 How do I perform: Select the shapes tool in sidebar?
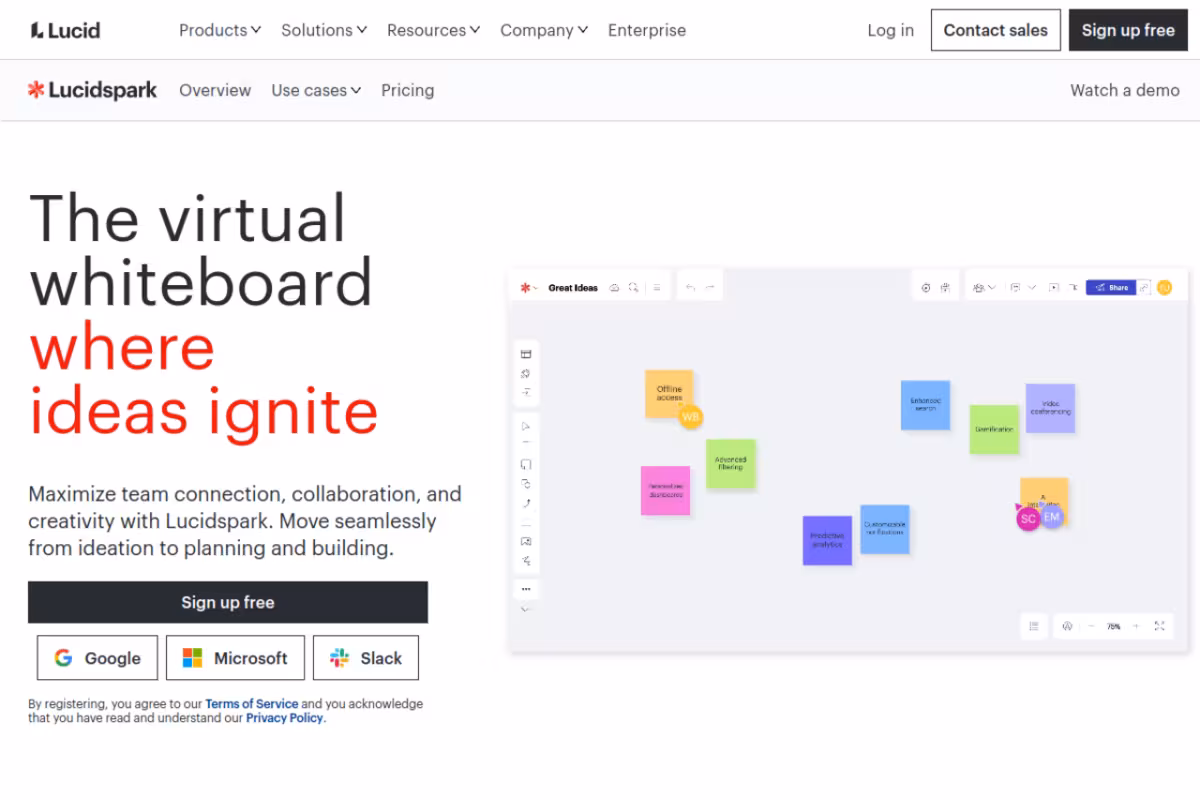[526, 484]
